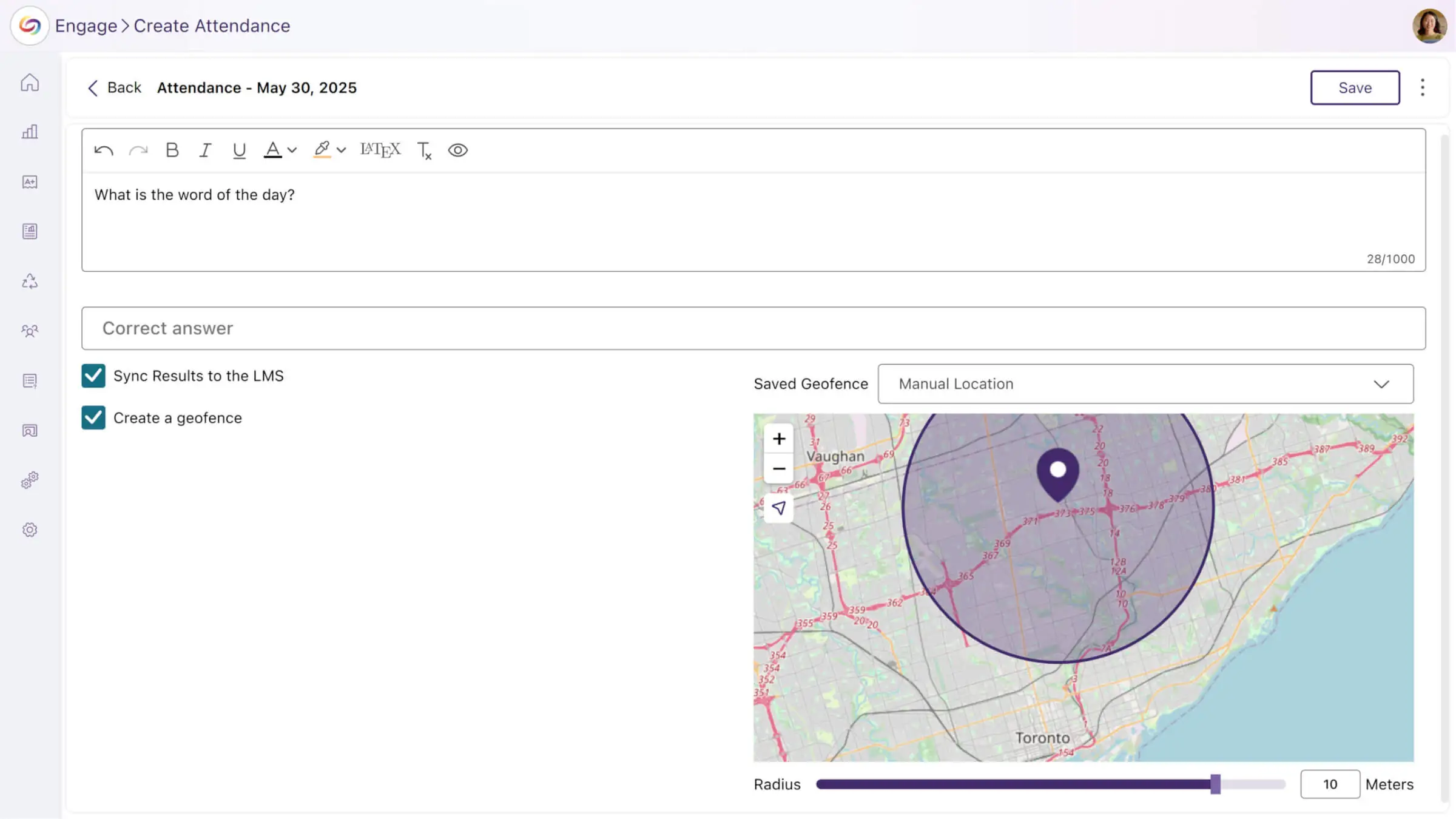Click the Correct answer input field

point(753,328)
